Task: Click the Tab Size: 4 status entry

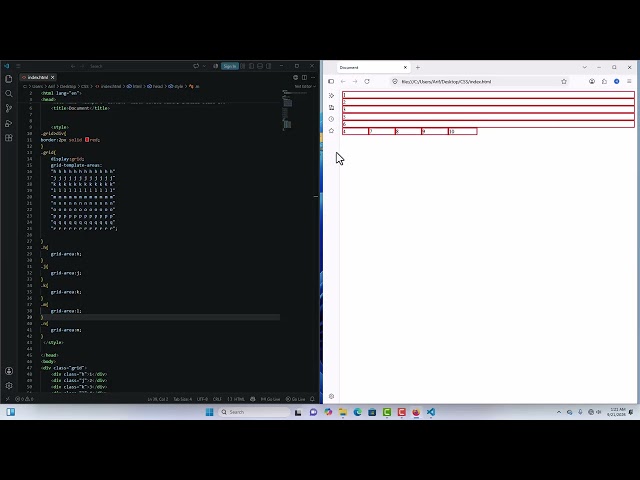Action: [x=182, y=399]
